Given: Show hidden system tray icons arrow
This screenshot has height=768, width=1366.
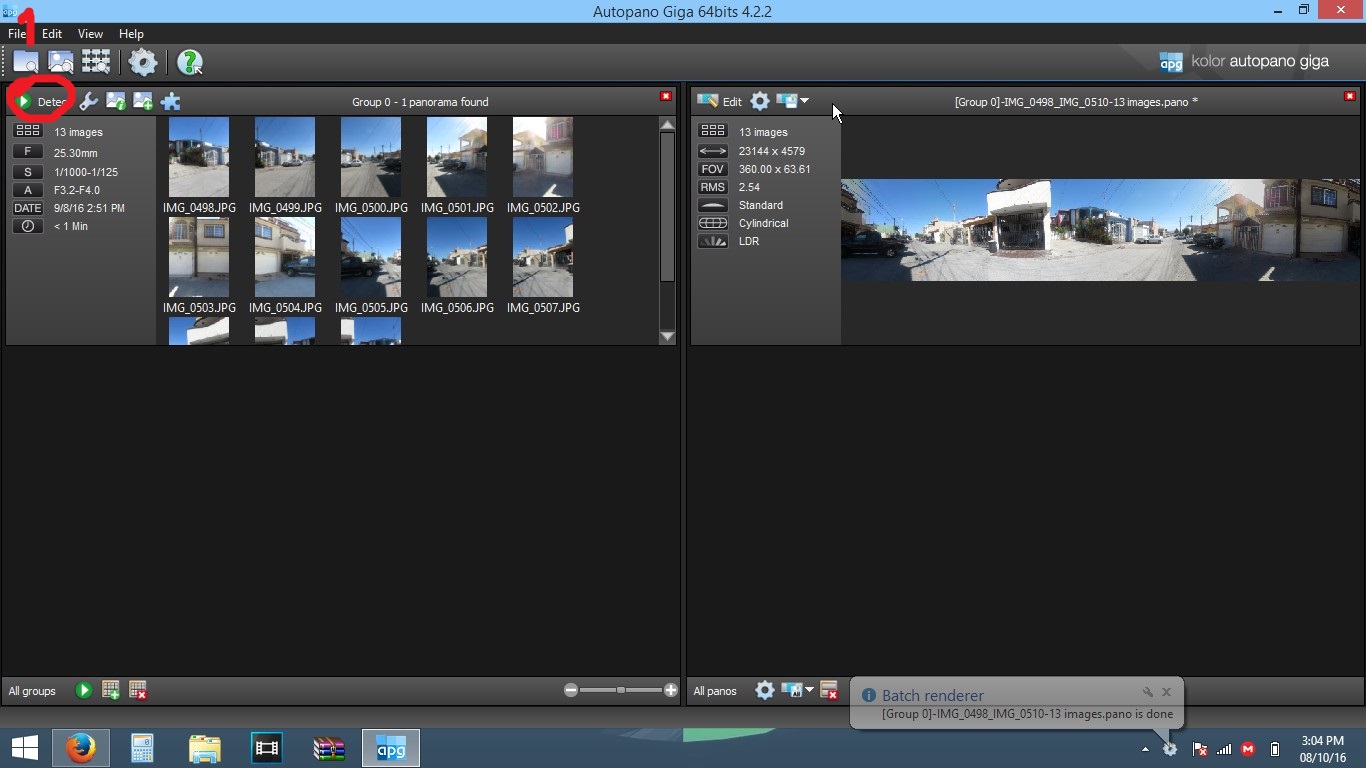Looking at the screenshot, I should 1145,749.
